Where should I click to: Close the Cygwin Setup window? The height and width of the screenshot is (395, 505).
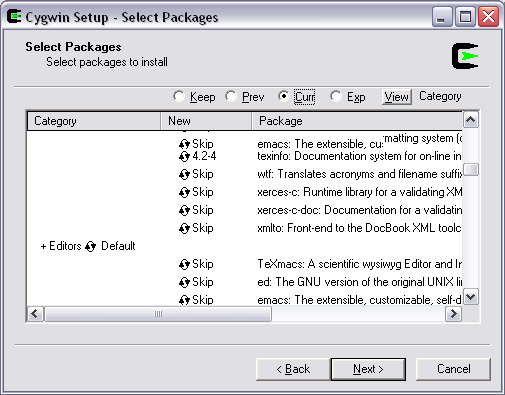[x=488, y=17]
